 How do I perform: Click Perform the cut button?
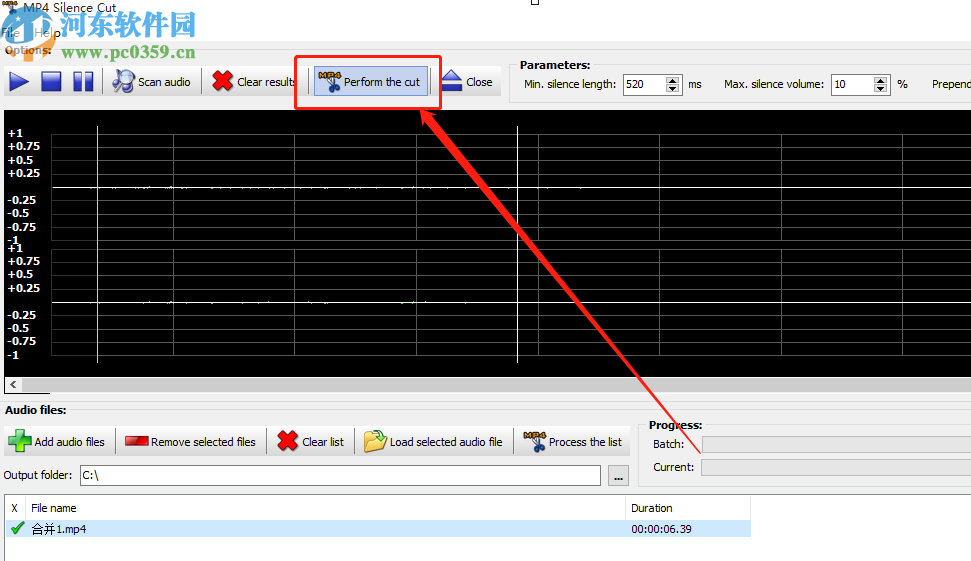click(370, 82)
